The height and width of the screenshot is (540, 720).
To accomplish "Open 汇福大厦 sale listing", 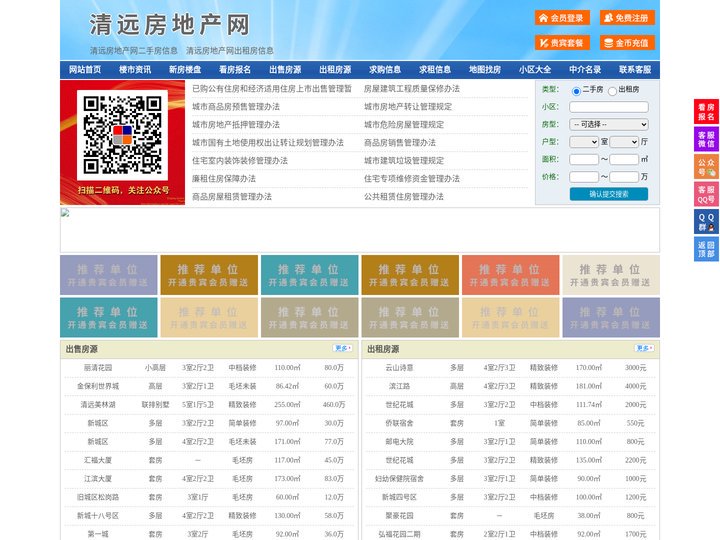I will pos(98,460).
